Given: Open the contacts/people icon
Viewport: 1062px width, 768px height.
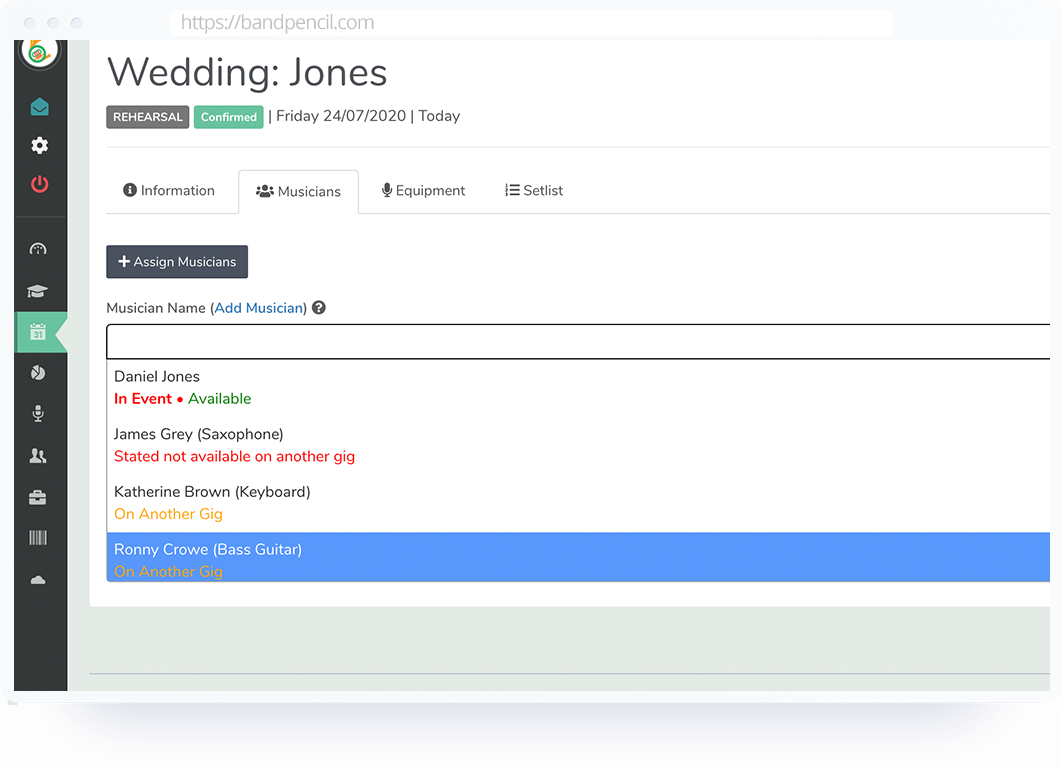Looking at the screenshot, I should coord(39,455).
